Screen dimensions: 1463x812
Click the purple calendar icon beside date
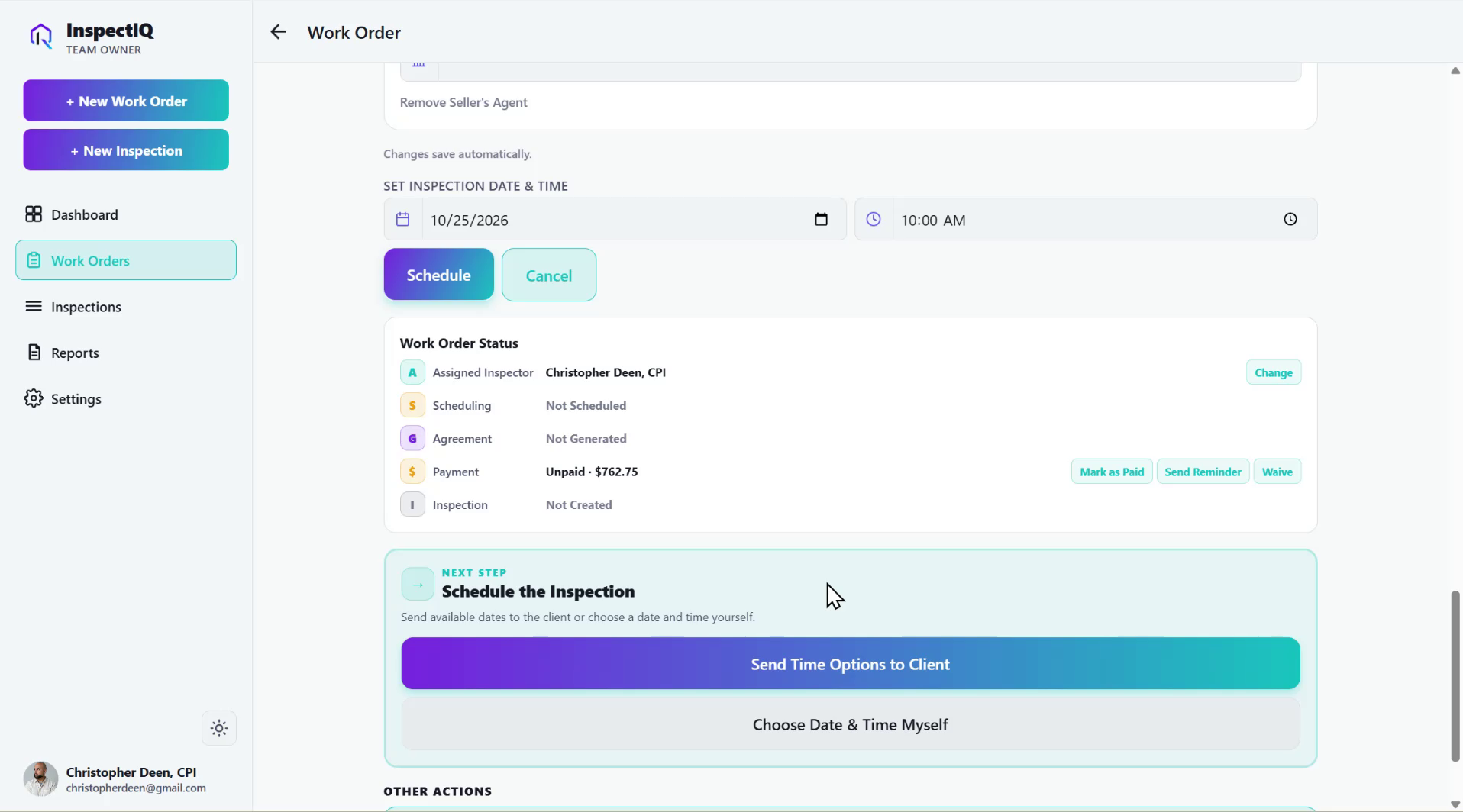[403, 220]
